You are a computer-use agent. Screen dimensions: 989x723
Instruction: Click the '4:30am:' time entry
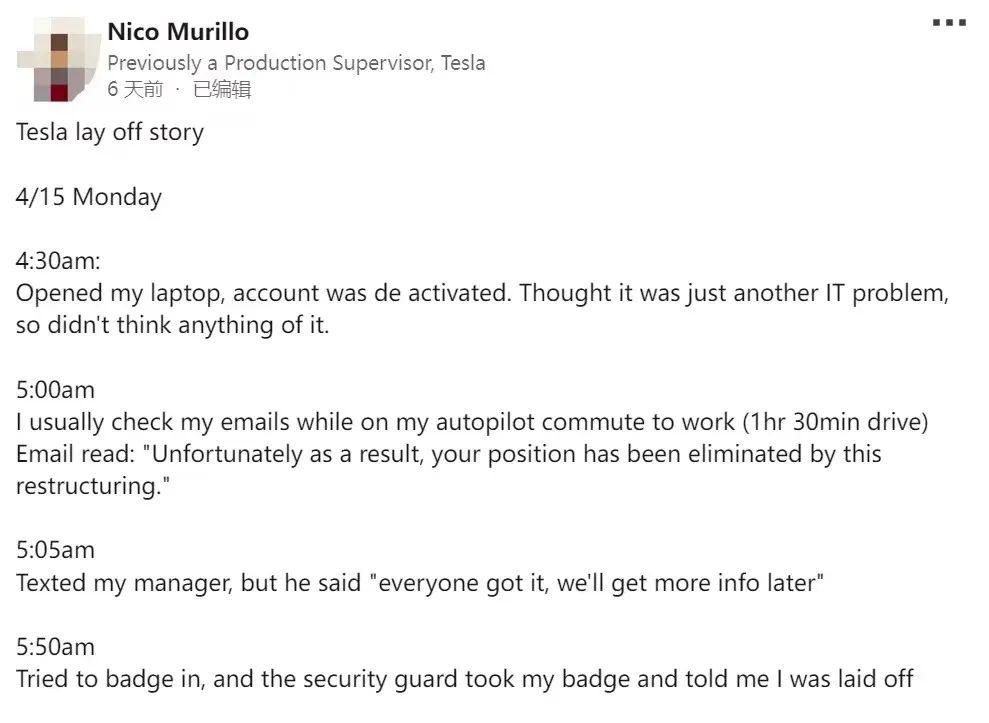(x=58, y=261)
